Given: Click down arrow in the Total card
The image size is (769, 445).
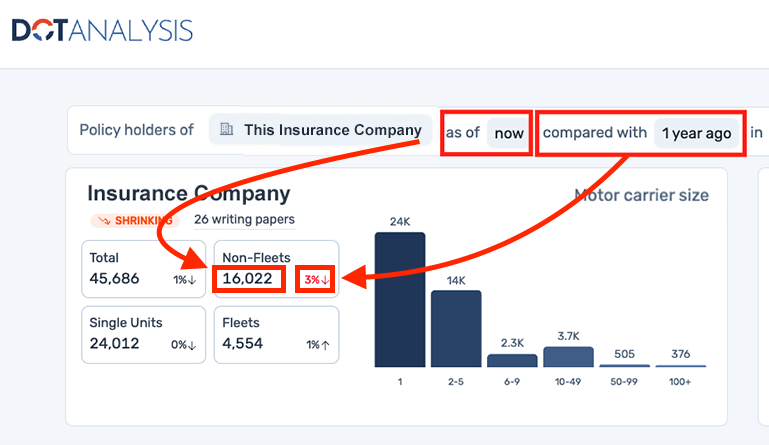Looking at the screenshot, I should (194, 280).
